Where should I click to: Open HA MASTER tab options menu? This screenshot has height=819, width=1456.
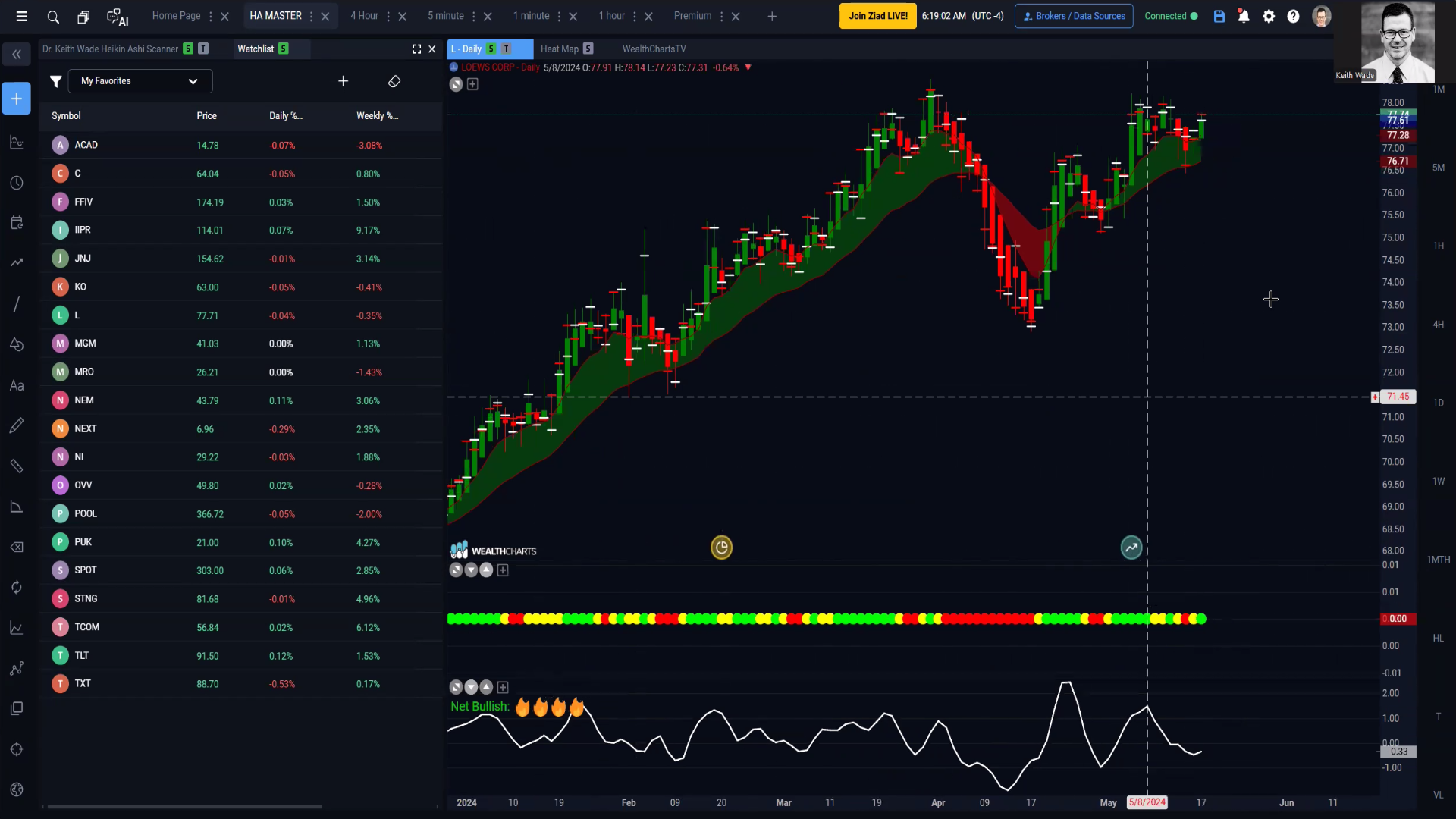click(x=311, y=16)
